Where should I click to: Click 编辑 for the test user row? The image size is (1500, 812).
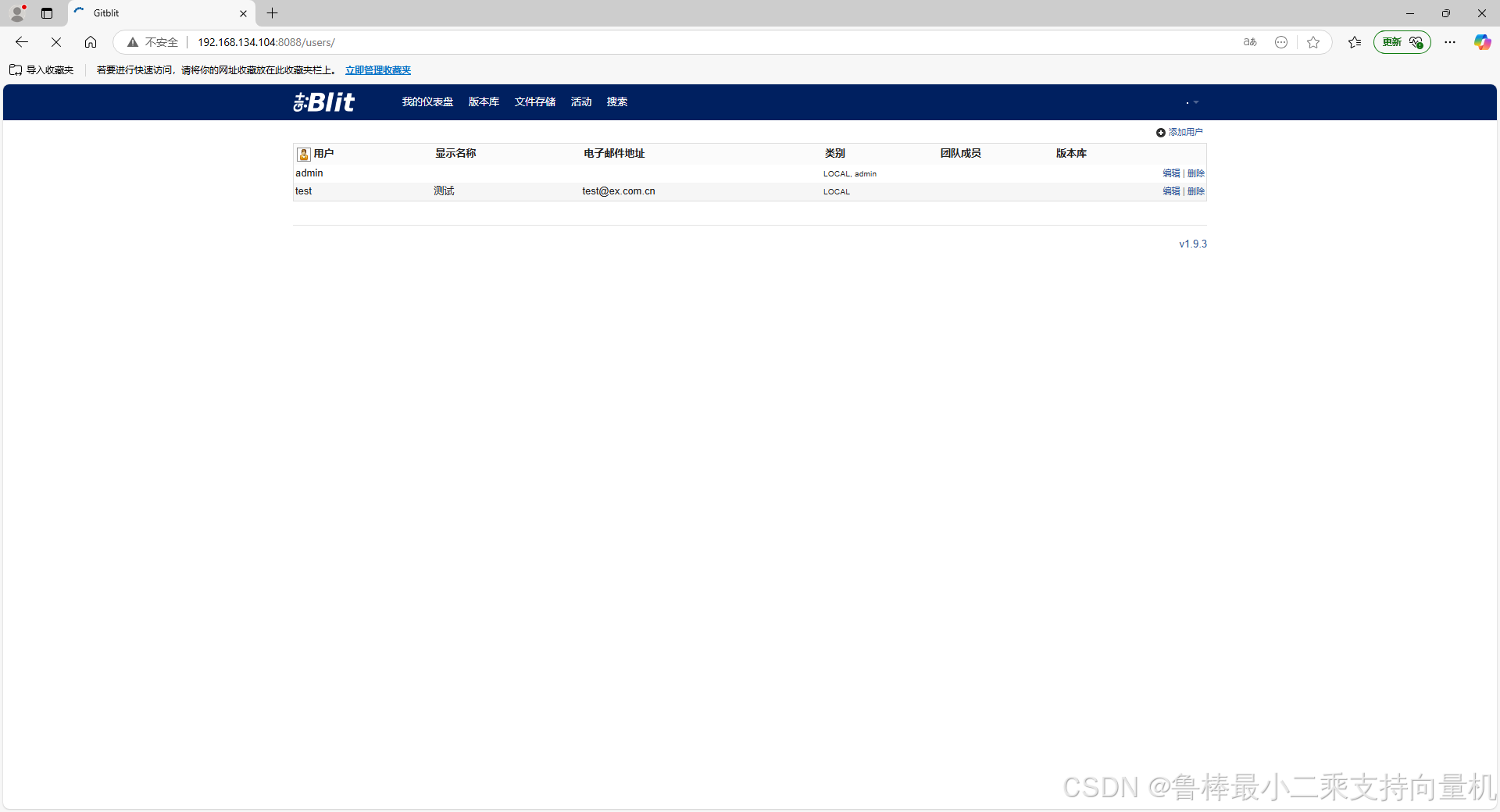pyautogui.click(x=1170, y=191)
